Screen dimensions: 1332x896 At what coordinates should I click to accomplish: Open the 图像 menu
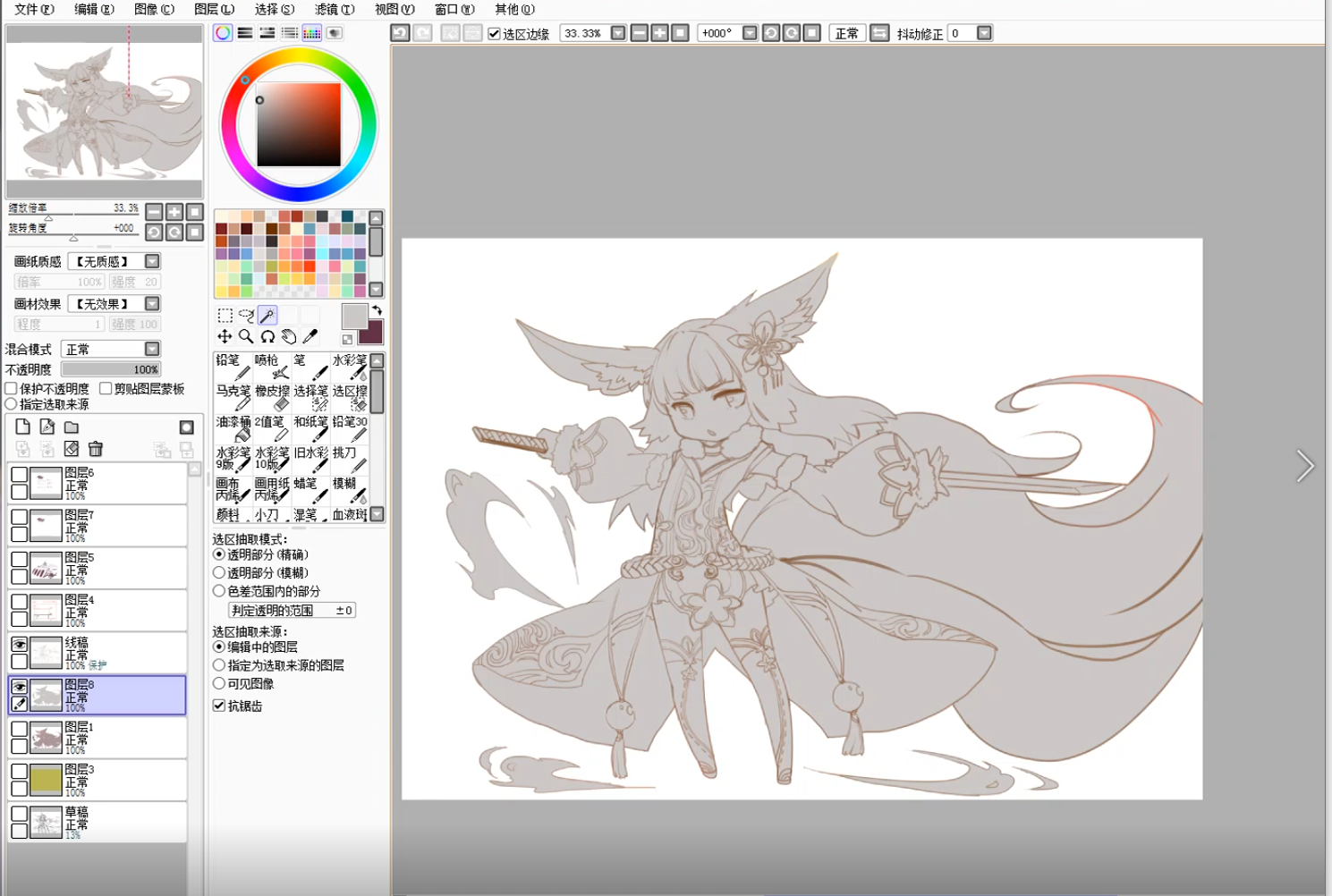(154, 9)
